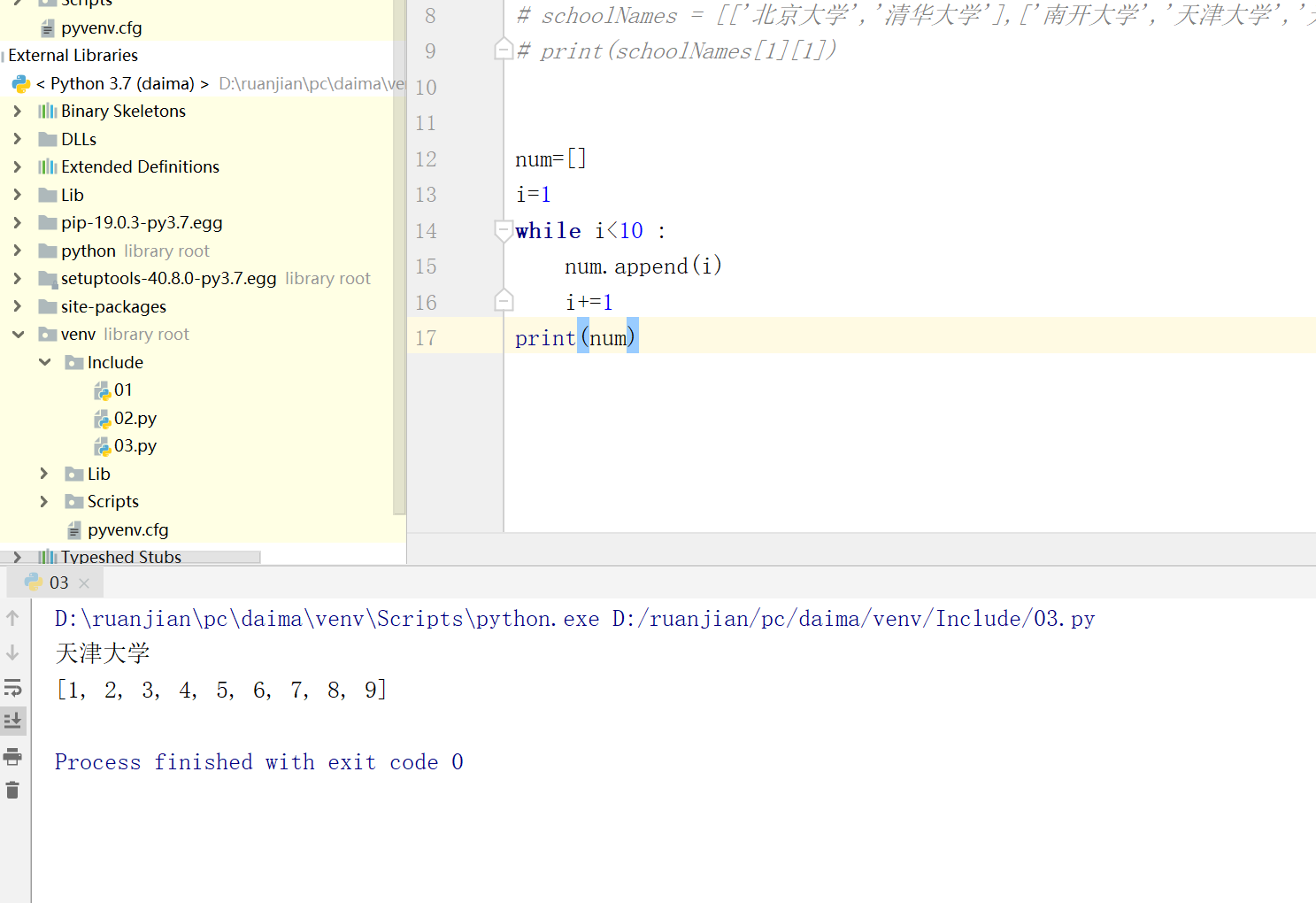Image resolution: width=1316 pixels, height=903 pixels.
Task: Close the 03 console tab
Action: pos(84,583)
